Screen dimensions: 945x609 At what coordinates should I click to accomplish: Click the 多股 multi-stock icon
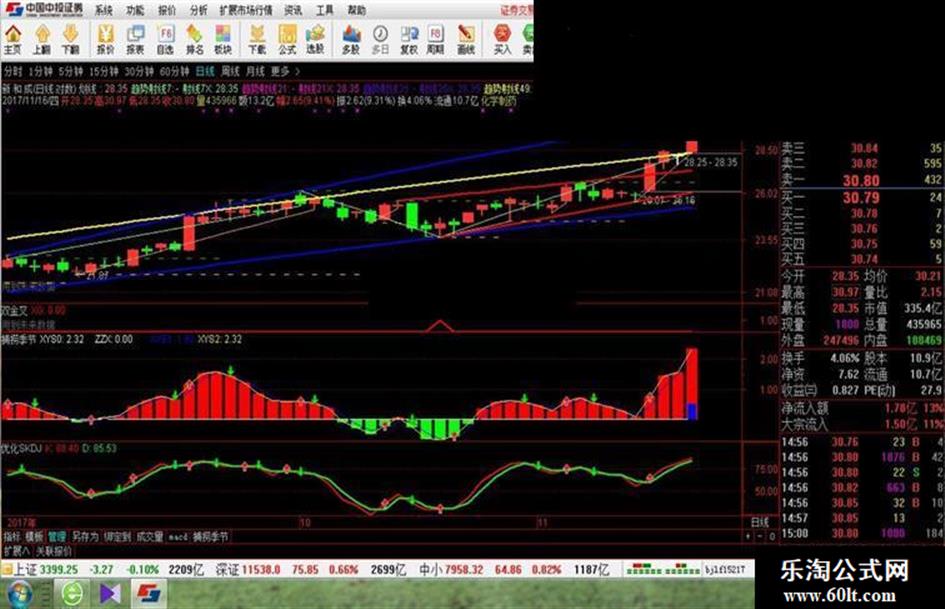tap(351, 39)
